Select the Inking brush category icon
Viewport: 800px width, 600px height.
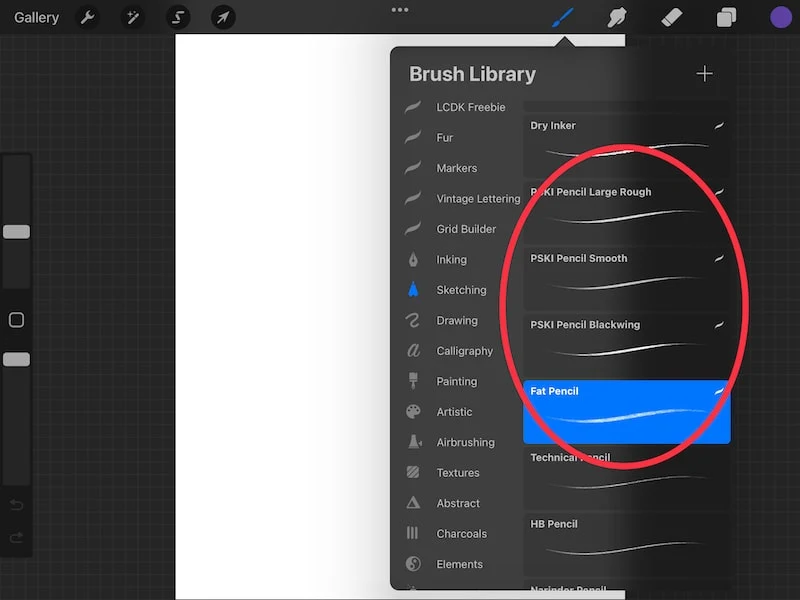click(x=413, y=259)
